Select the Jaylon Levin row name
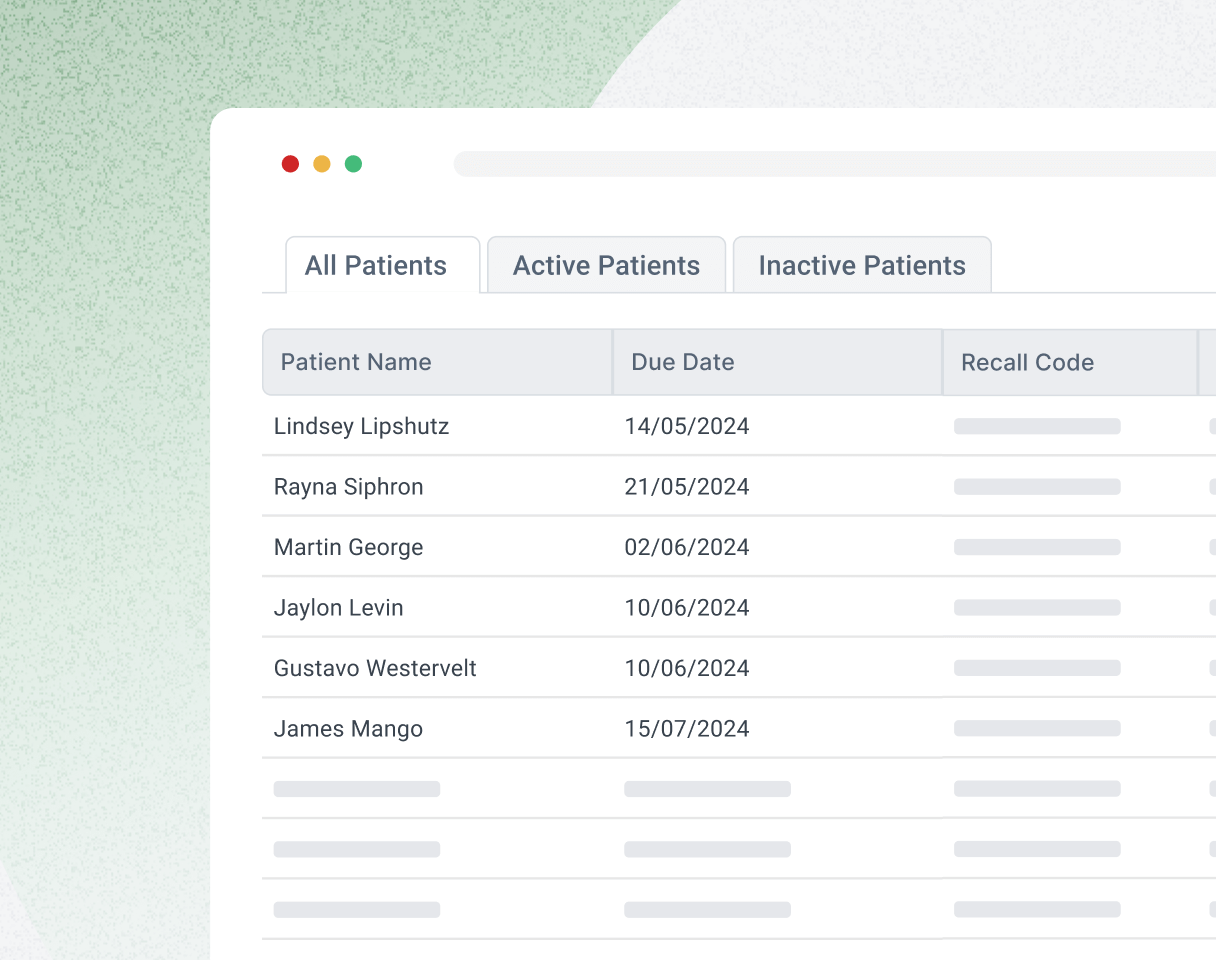1216x960 pixels. click(x=338, y=608)
